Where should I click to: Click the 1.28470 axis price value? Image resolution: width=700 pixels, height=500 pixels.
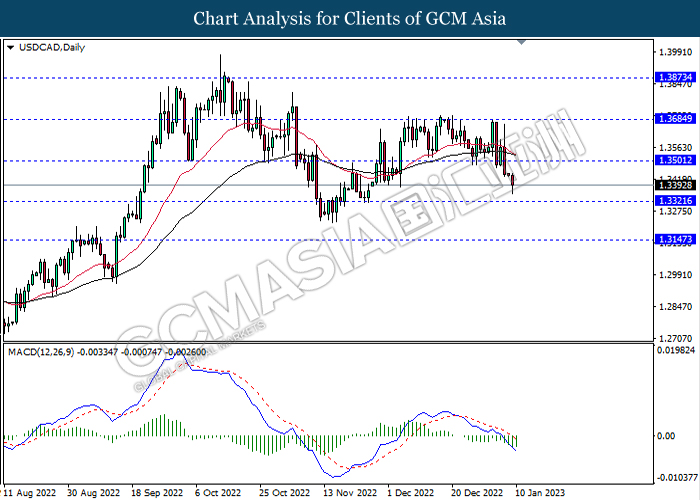675,307
